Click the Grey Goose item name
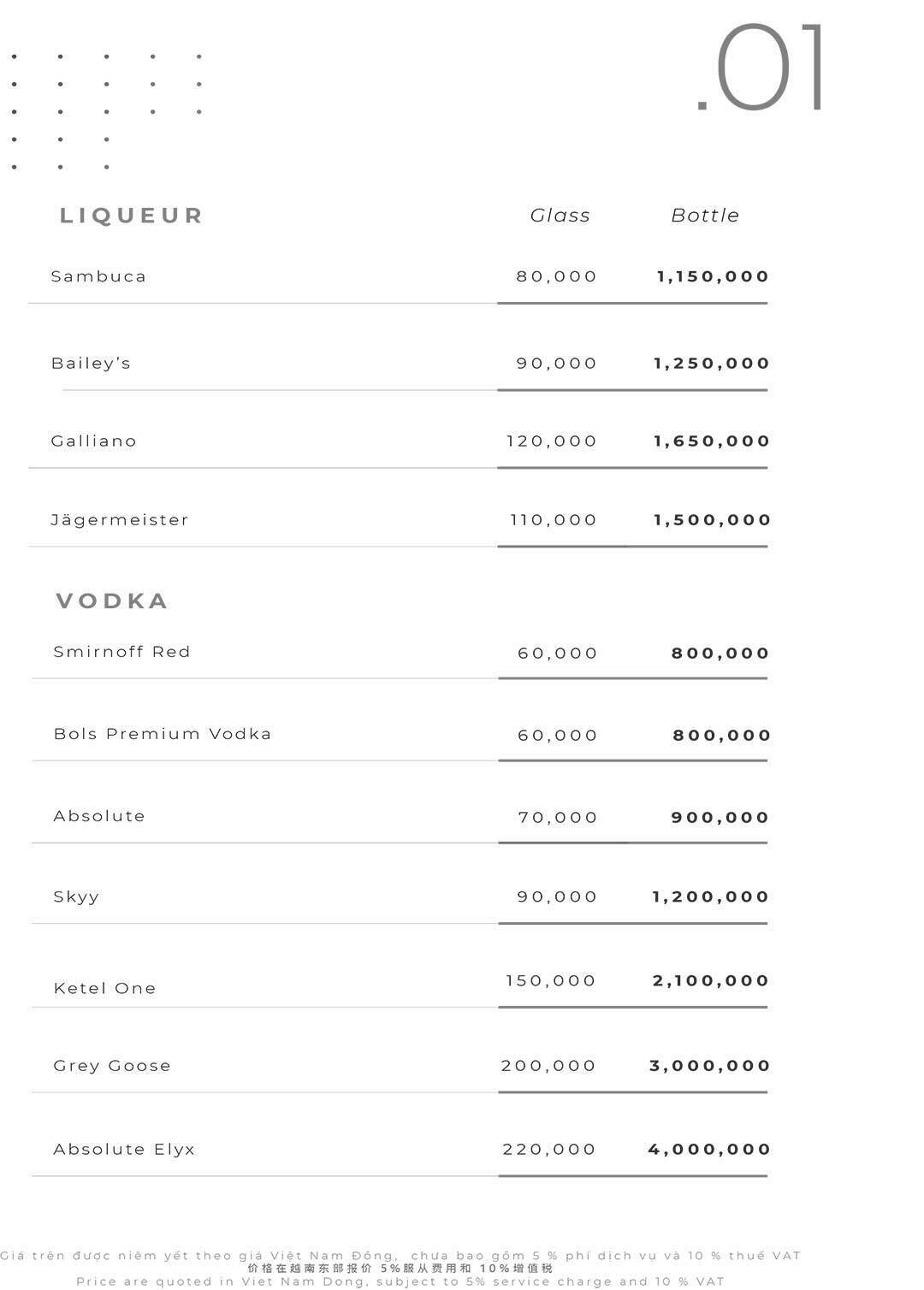 click(112, 1066)
